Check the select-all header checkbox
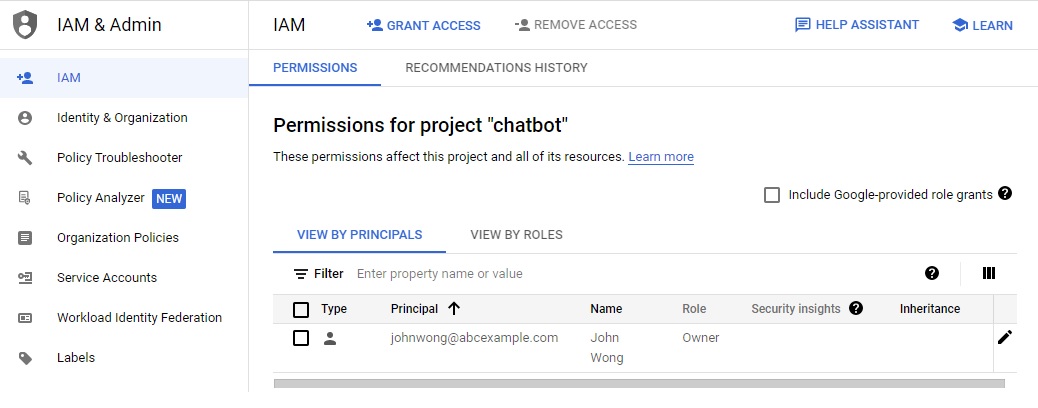Viewport: 1038px width, 408px height. tap(301, 310)
